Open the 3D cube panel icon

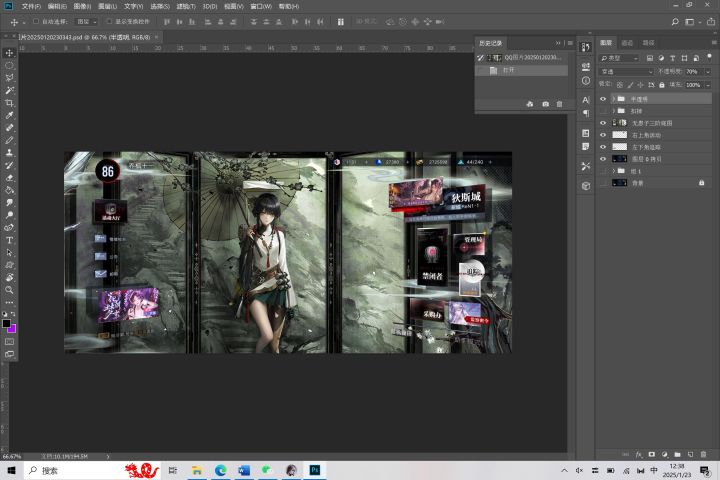pyautogui.click(x=585, y=186)
